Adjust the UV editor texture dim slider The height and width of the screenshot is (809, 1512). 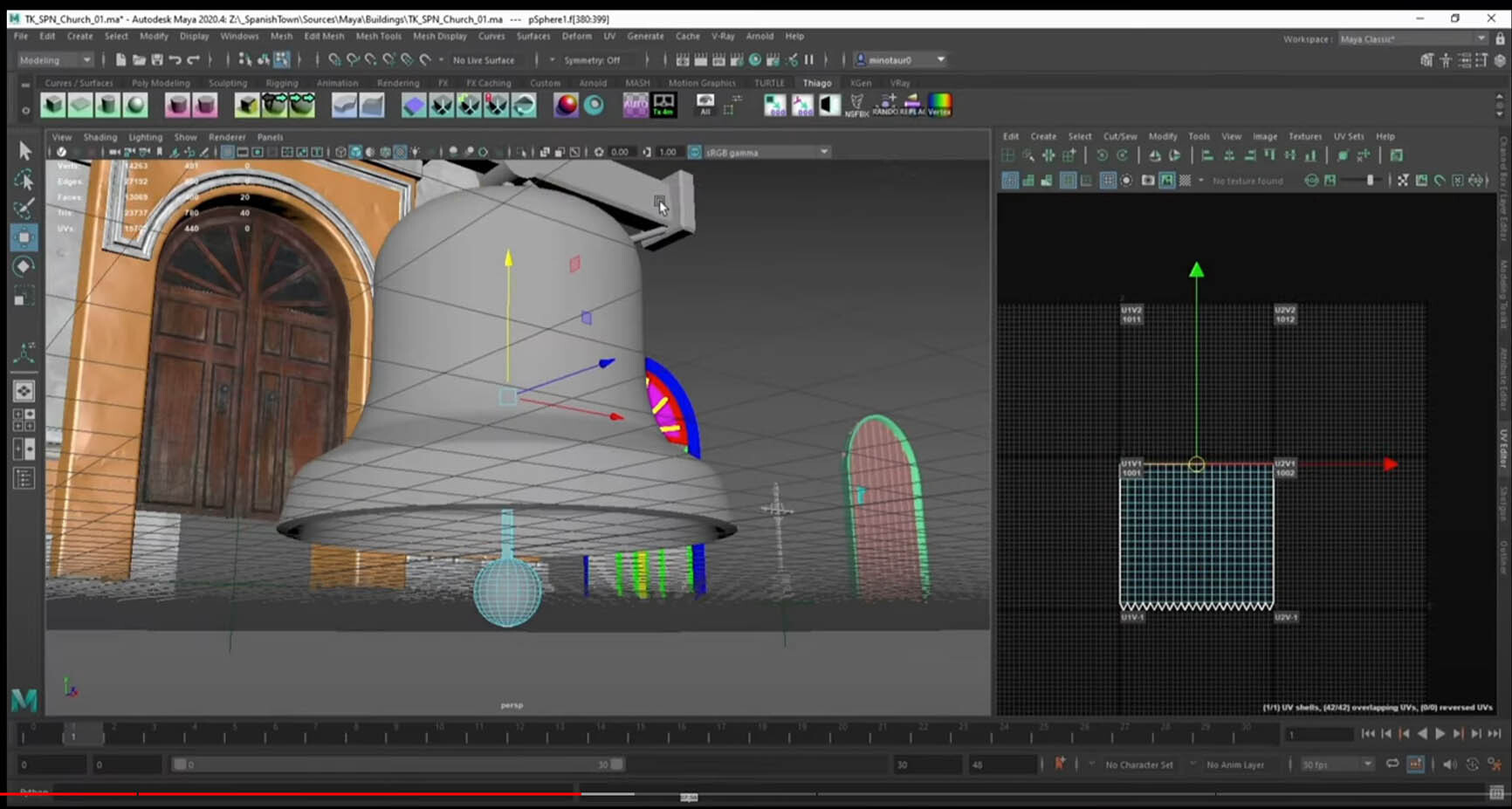point(1369,181)
